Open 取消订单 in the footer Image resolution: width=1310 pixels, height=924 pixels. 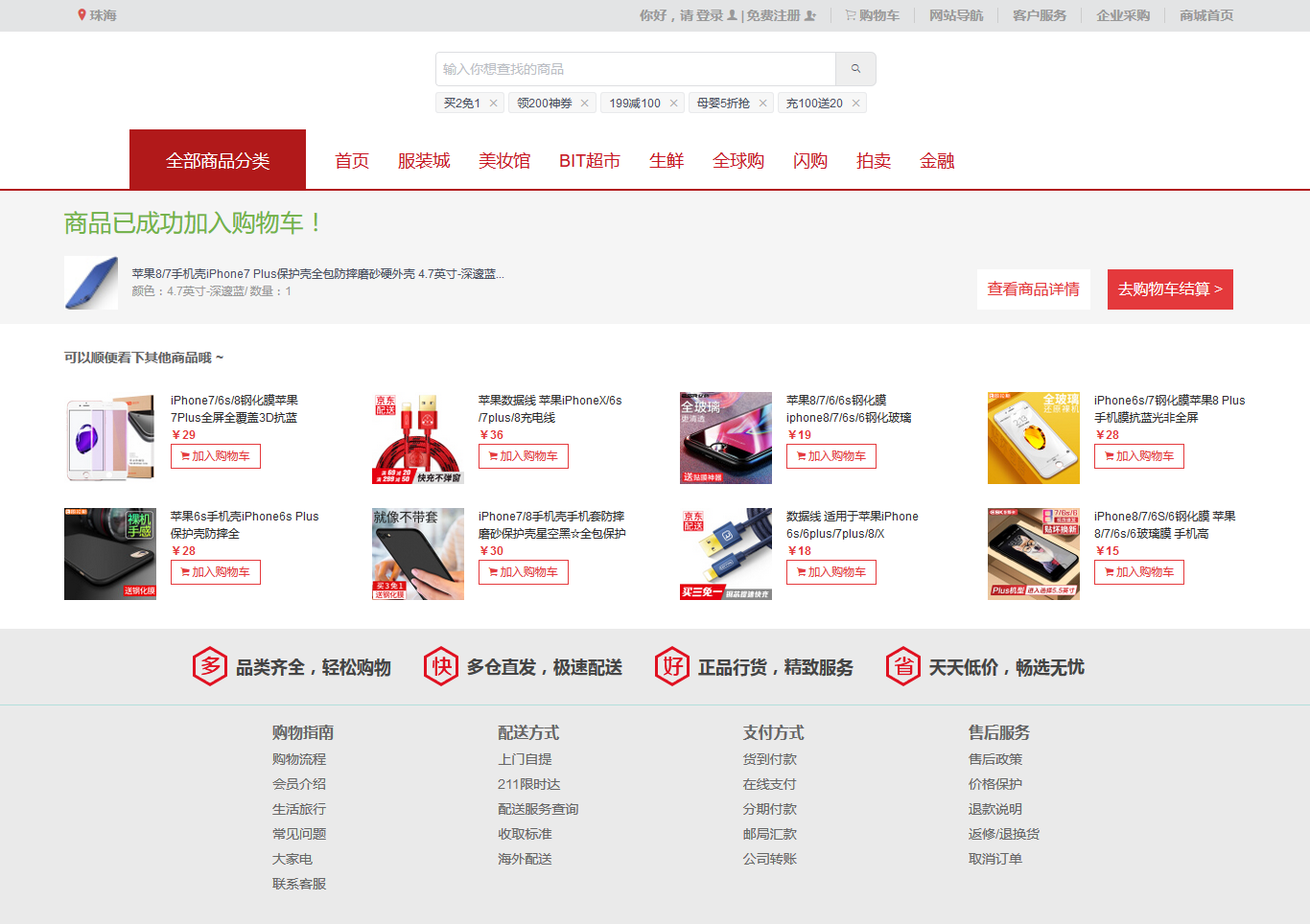995,859
